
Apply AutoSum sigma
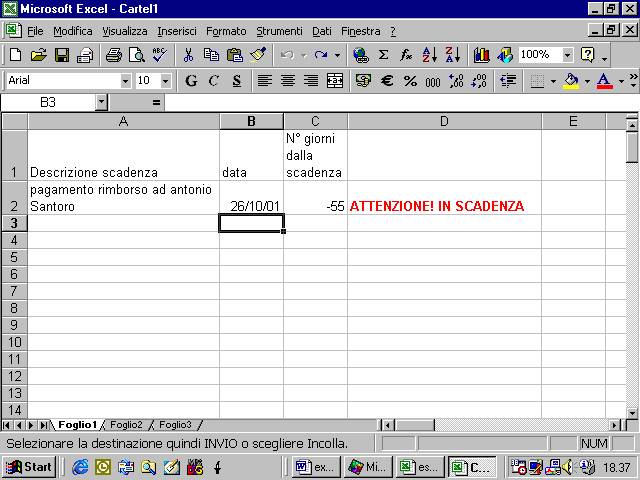[383, 55]
